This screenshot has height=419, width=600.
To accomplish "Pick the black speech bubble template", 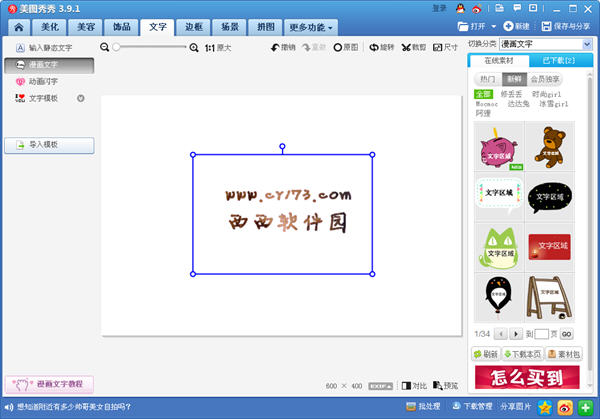I will pos(549,197).
